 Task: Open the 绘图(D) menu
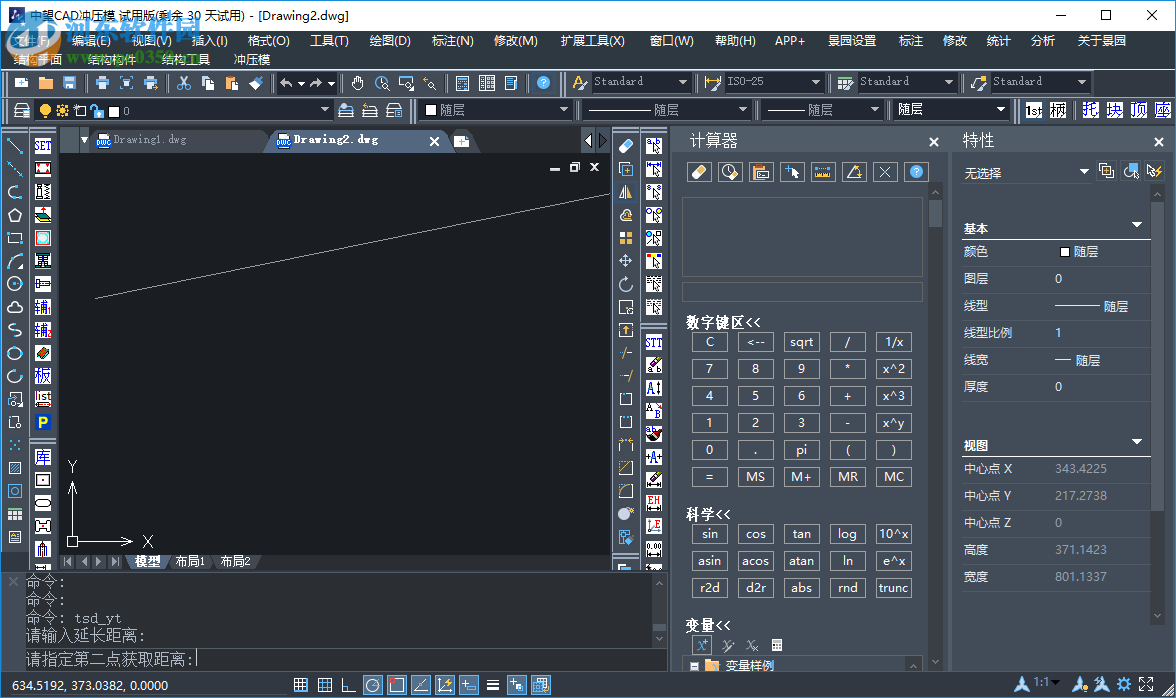(390, 41)
